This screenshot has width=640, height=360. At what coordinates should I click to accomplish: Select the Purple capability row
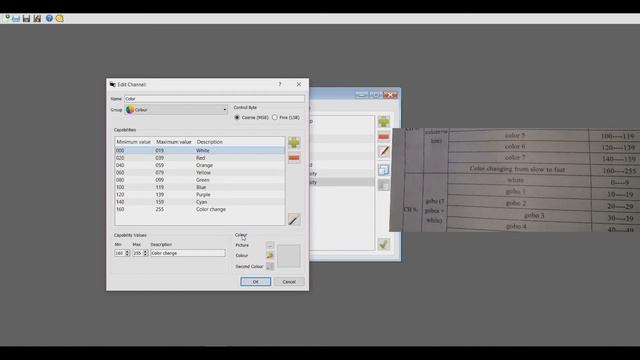click(x=200, y=195)
